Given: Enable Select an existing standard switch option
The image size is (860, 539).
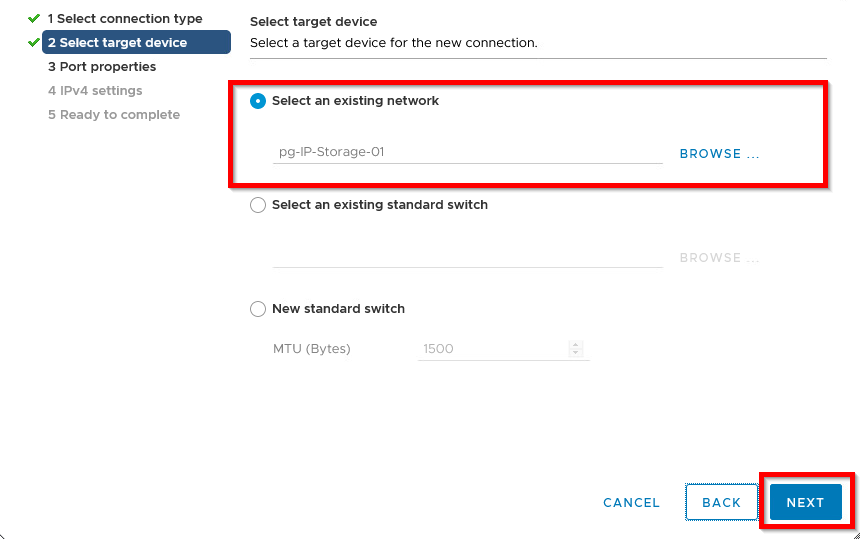Looking at the screenshot, I should pos(258,205).
